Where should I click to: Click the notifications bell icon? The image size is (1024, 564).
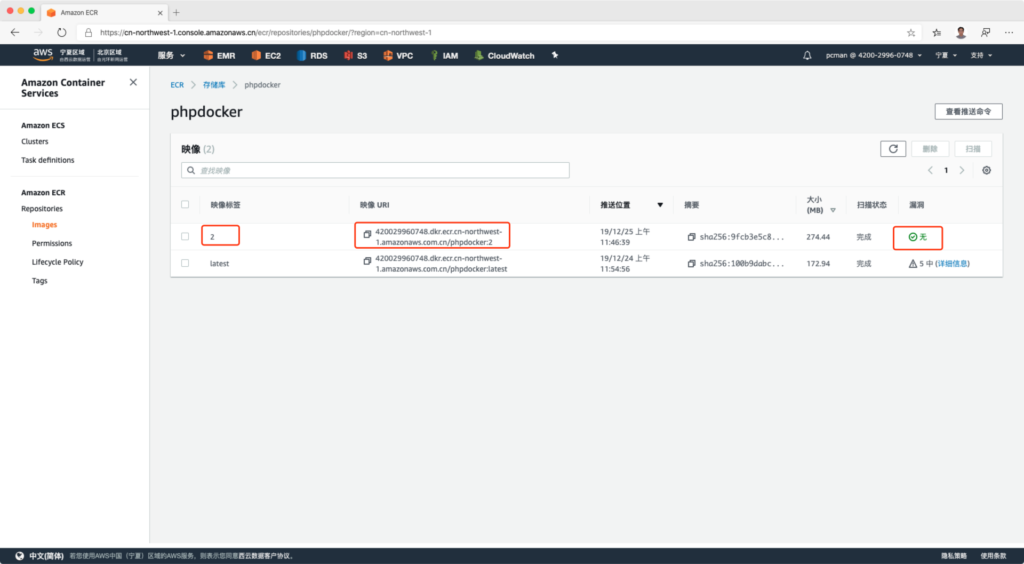807,56
